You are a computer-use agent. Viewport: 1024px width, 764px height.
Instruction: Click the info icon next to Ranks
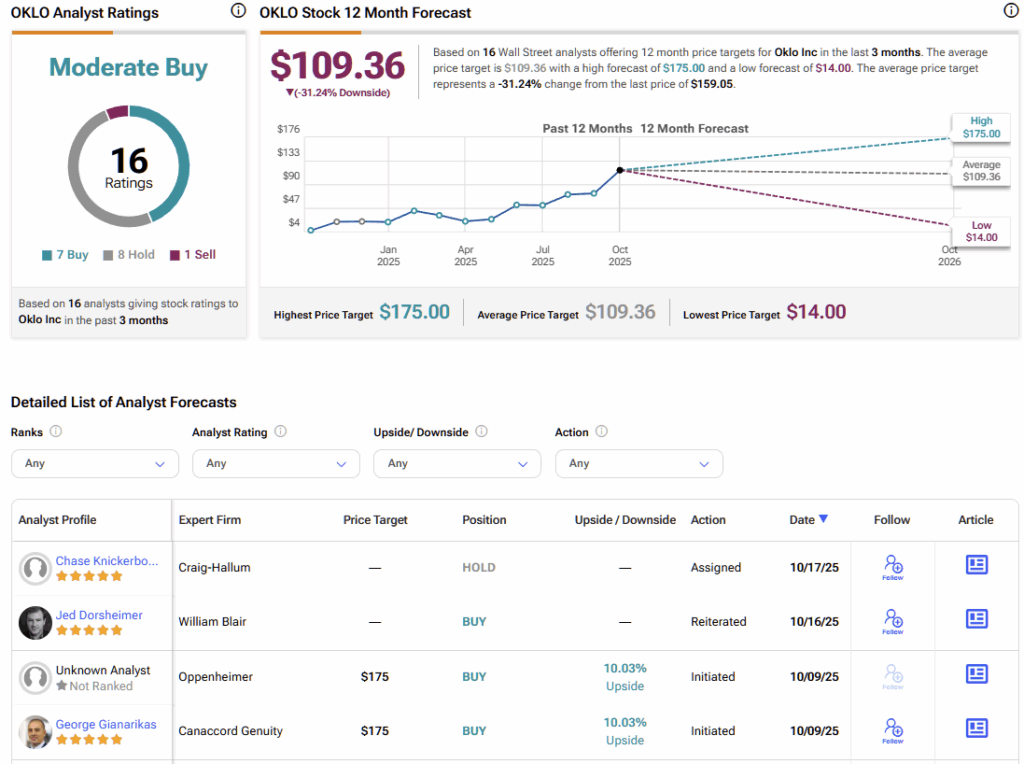coord(56,432)
